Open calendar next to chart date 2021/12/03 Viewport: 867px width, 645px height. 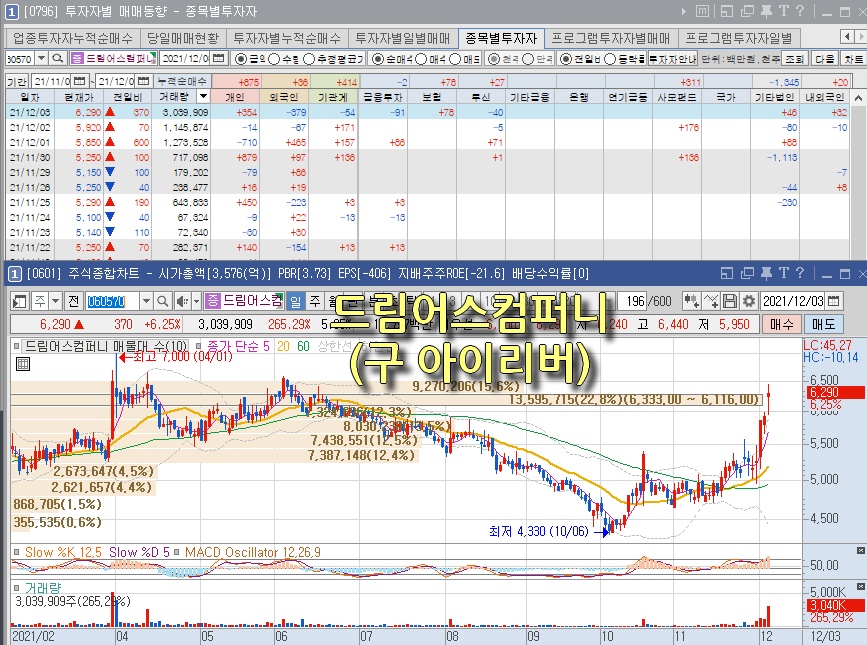pyautogui.click(x=834, y=301)
